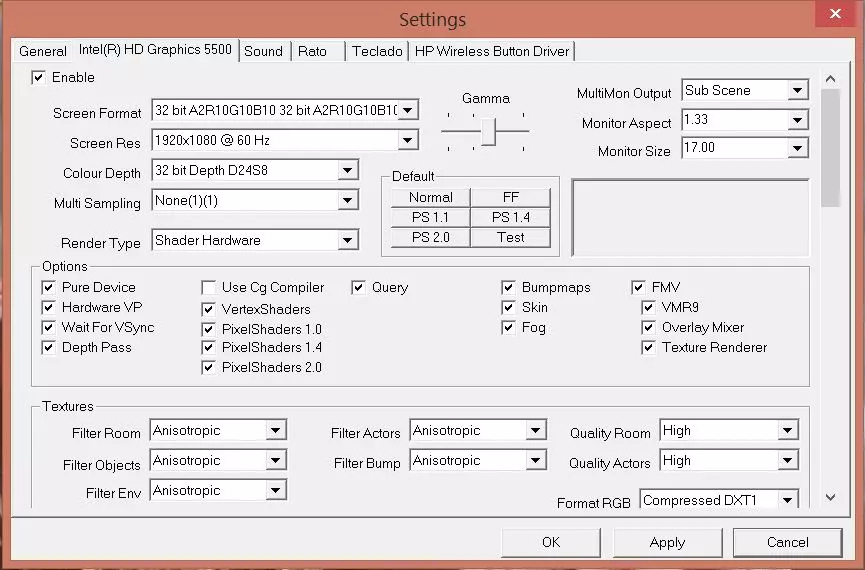Open Filter Env dropdown
Viewport: 865px width, 570px height.
pyautogui.click(x=276, y=490)
